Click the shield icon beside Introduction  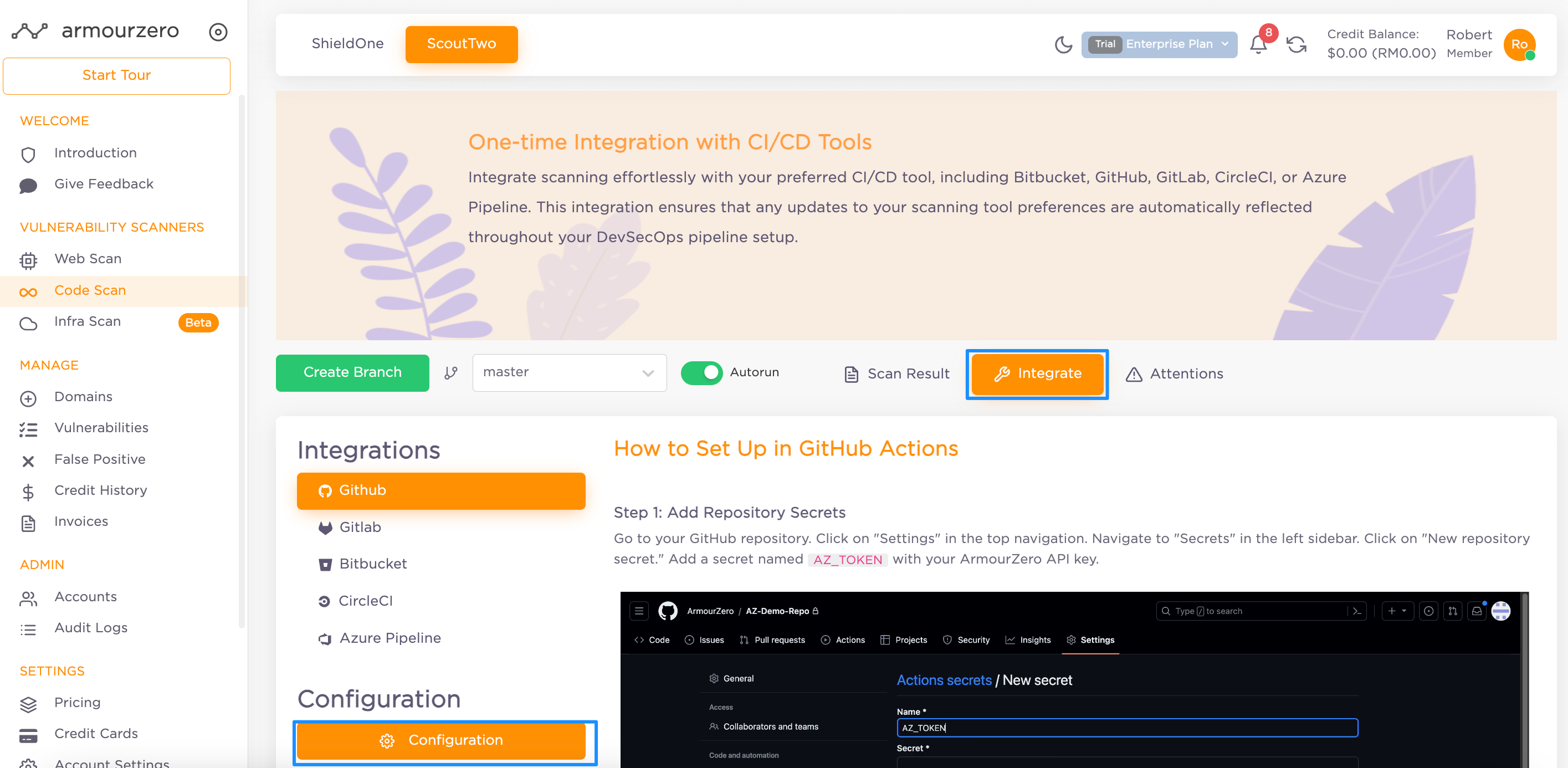[28, 154]
